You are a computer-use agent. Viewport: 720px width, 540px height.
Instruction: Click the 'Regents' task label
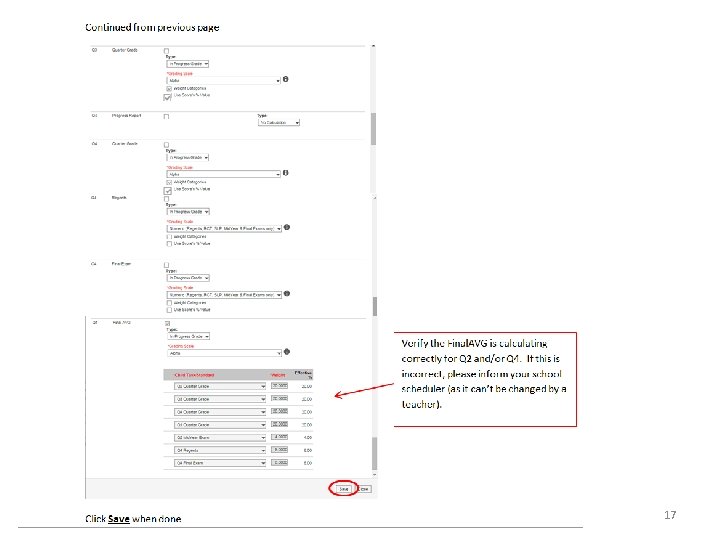point(119,198)
